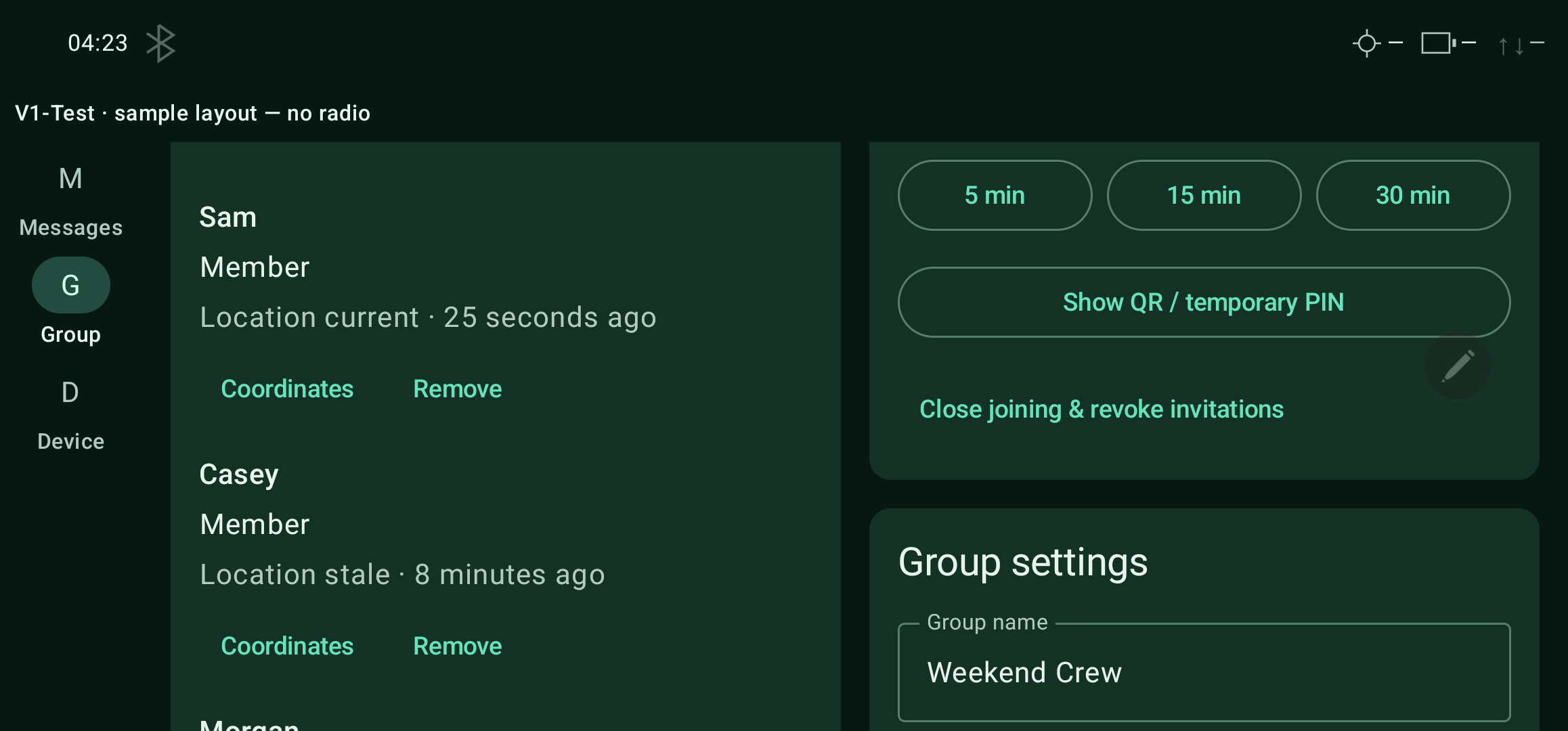Remove Casey from the group
The image size is (1568, 731).
(458, 646)
